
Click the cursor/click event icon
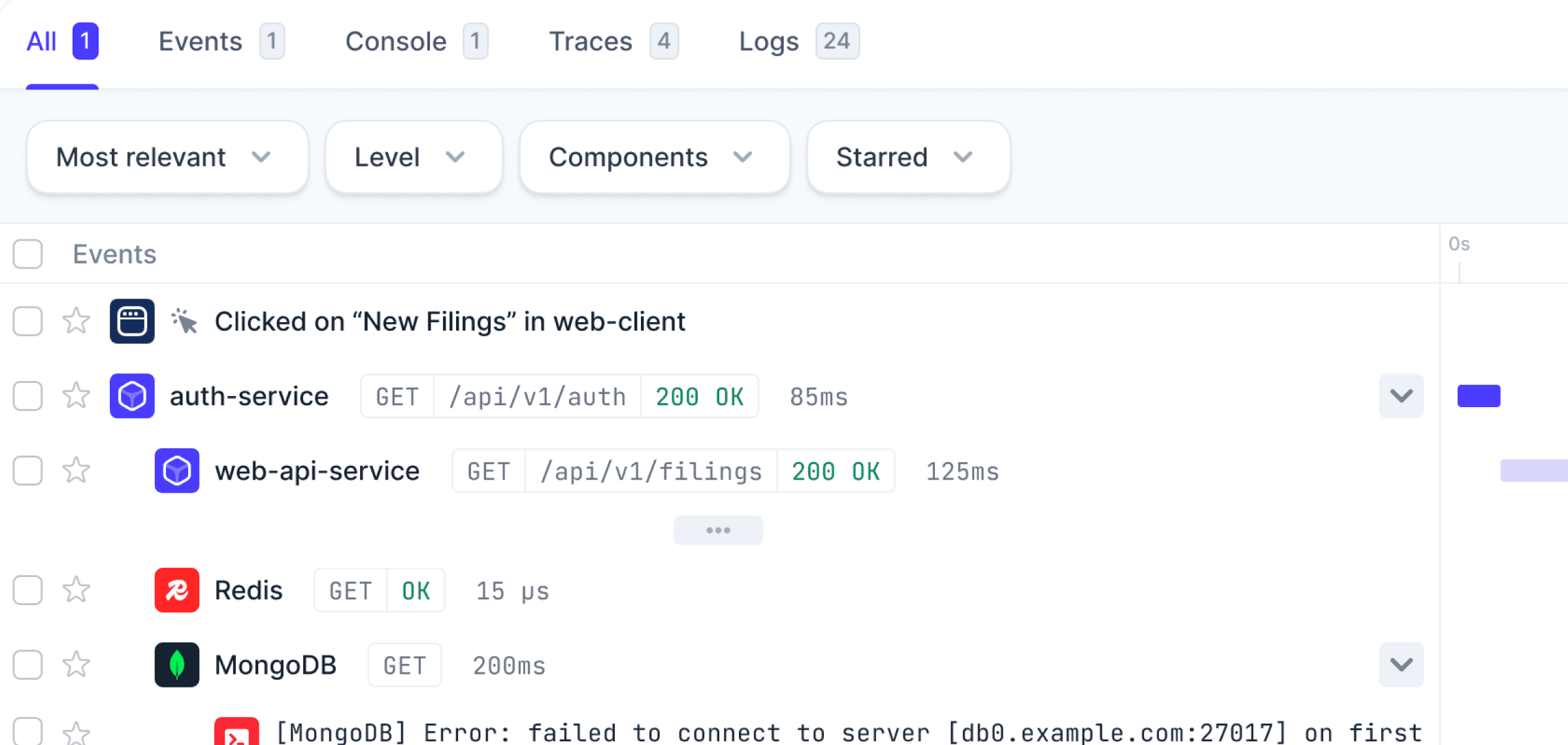coord(185,321)
